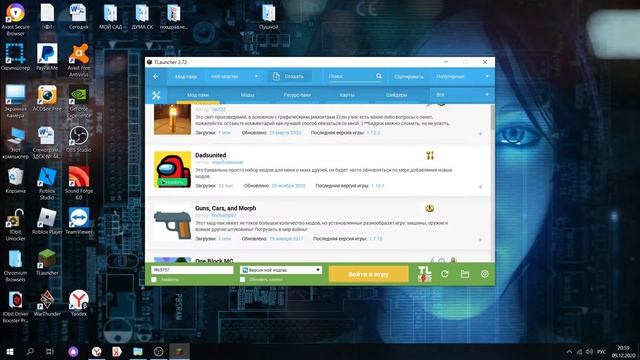Switch to the Карты tab

click(x=347, y=95)
